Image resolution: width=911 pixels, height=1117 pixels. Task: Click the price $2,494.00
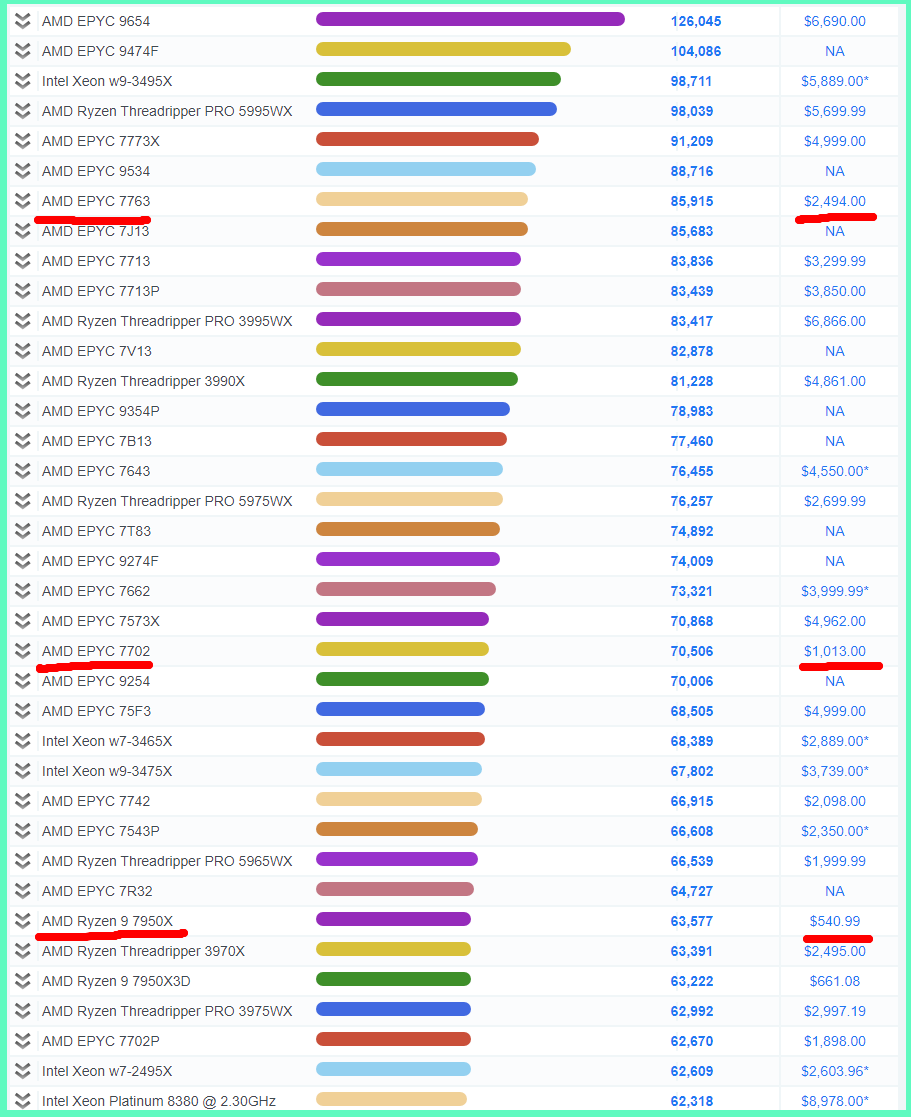pos(835,201)
